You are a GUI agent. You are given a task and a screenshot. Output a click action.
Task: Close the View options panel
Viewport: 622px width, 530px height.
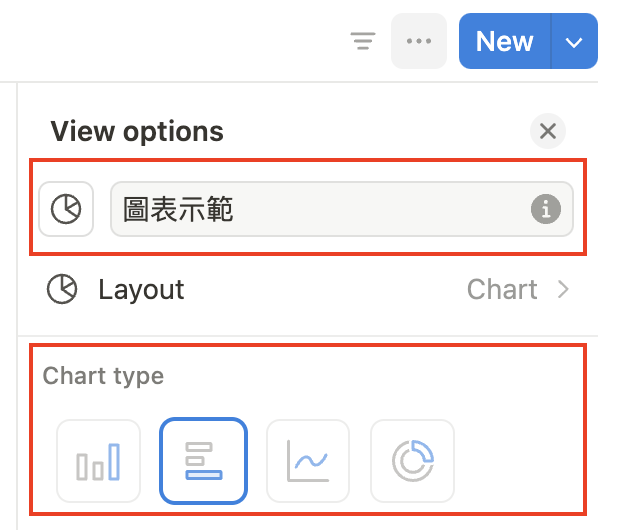pyautogui.click(x=547, y=130)
